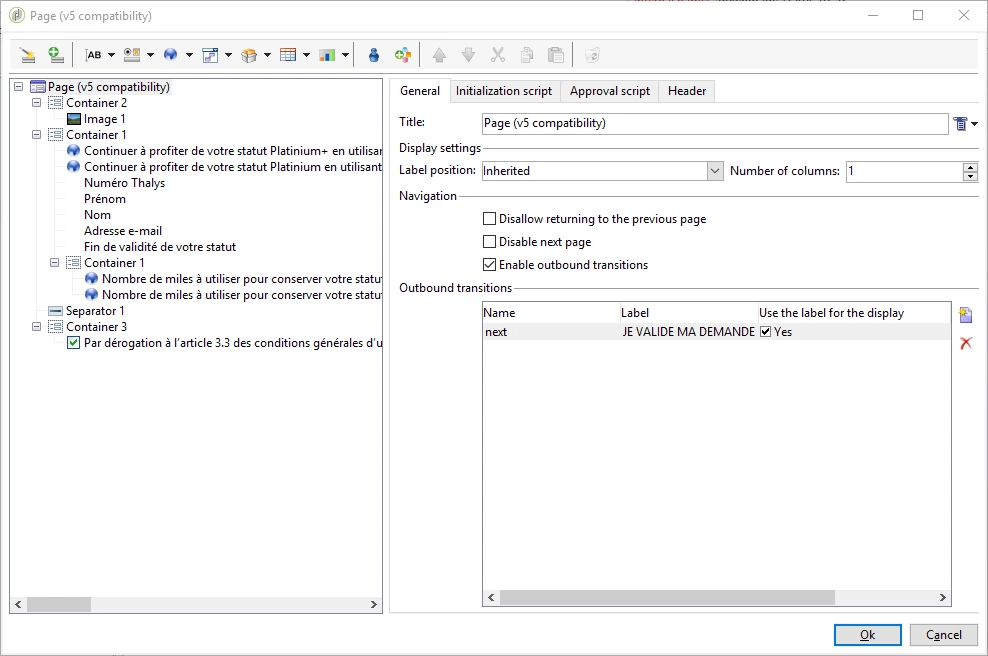The height and width of the screenshot is (656, 988).
Task: Click the table grid toolbar icon
Action: point(288,55)
